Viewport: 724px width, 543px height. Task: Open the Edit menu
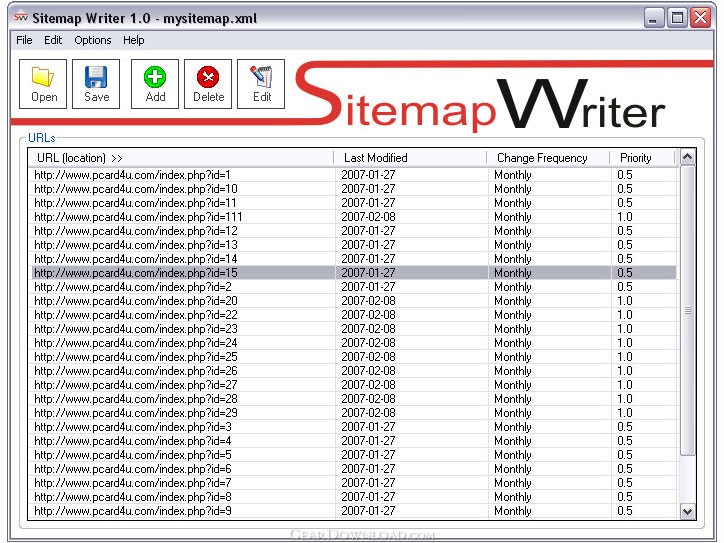coord(53,40)
